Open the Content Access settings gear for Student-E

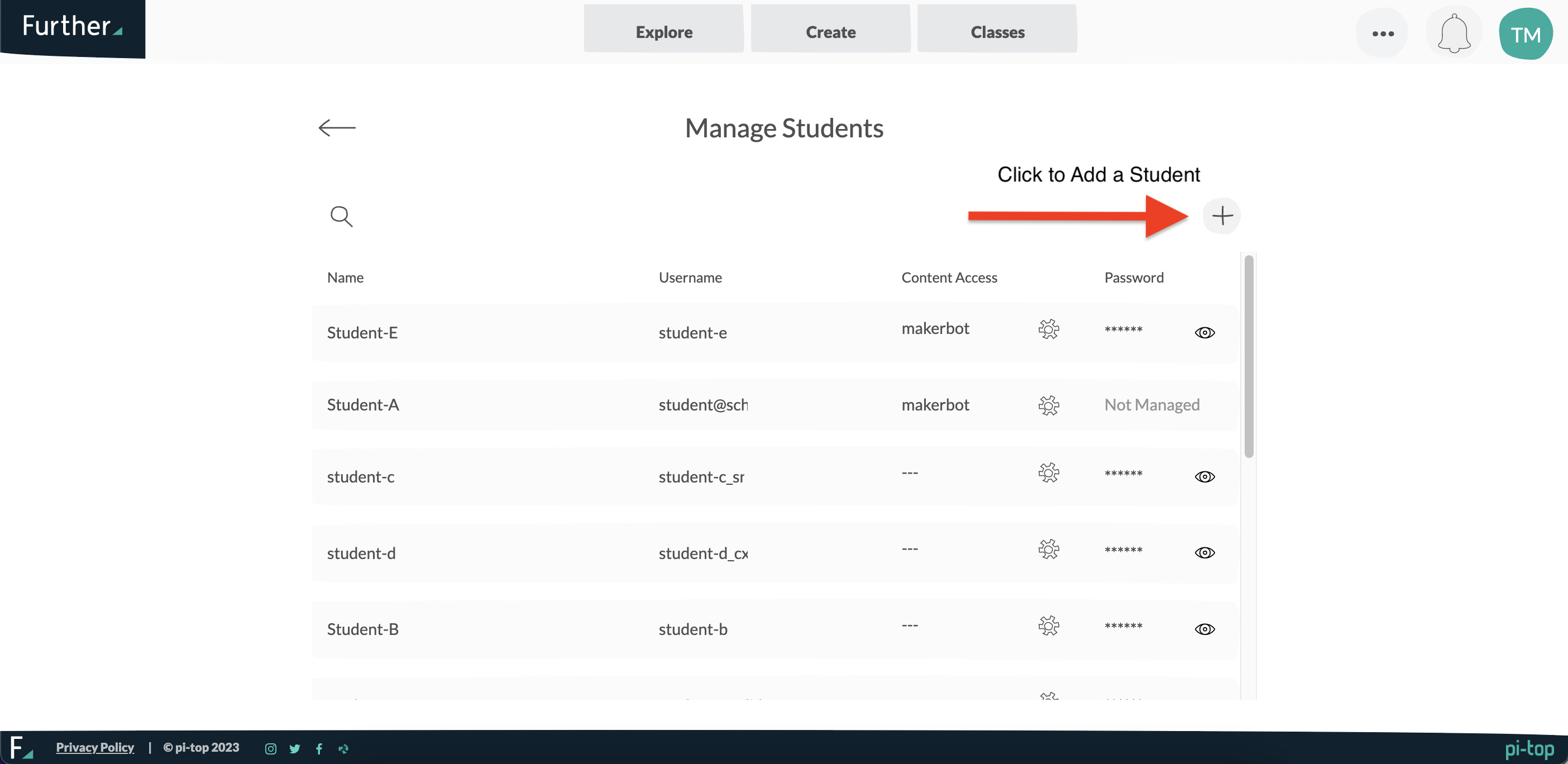pos(1049,330)
